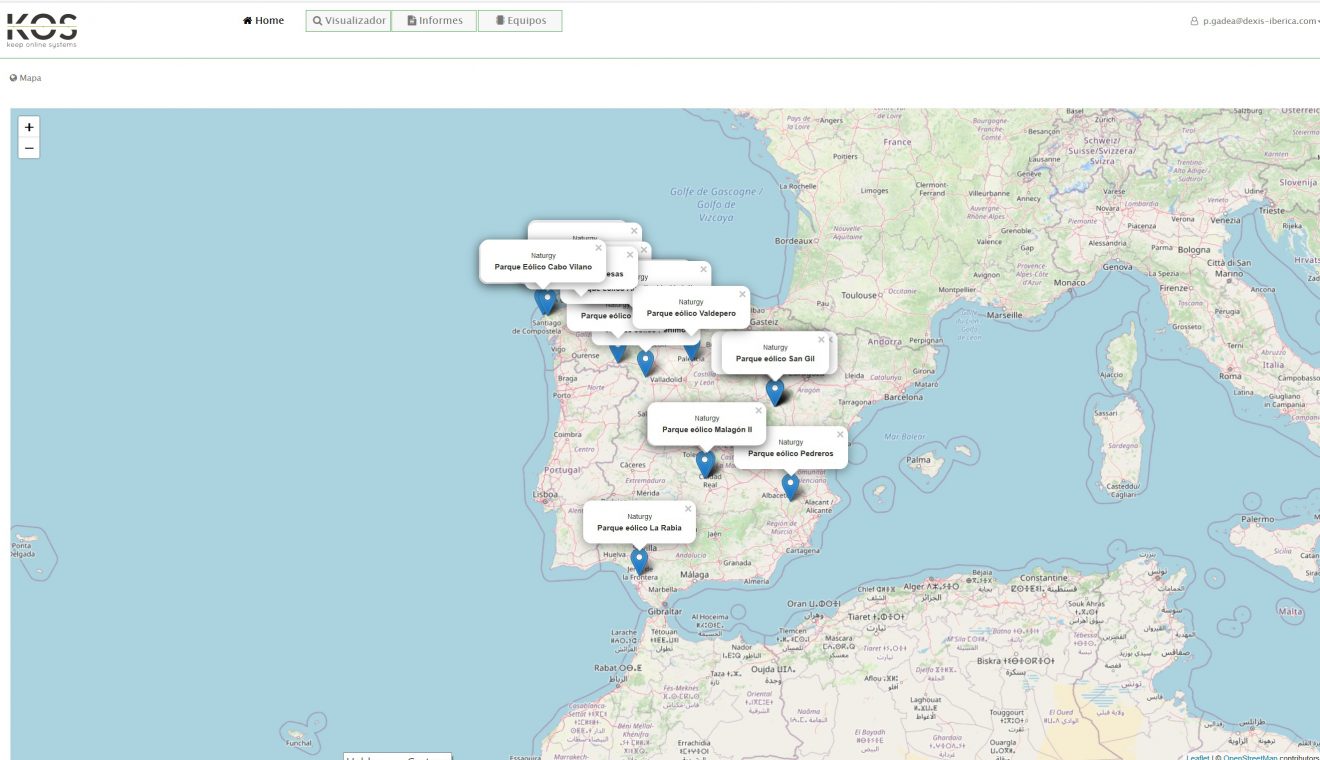Open the Home menu item
This screenshot has height=760, width=1320.
pos(263,21)
